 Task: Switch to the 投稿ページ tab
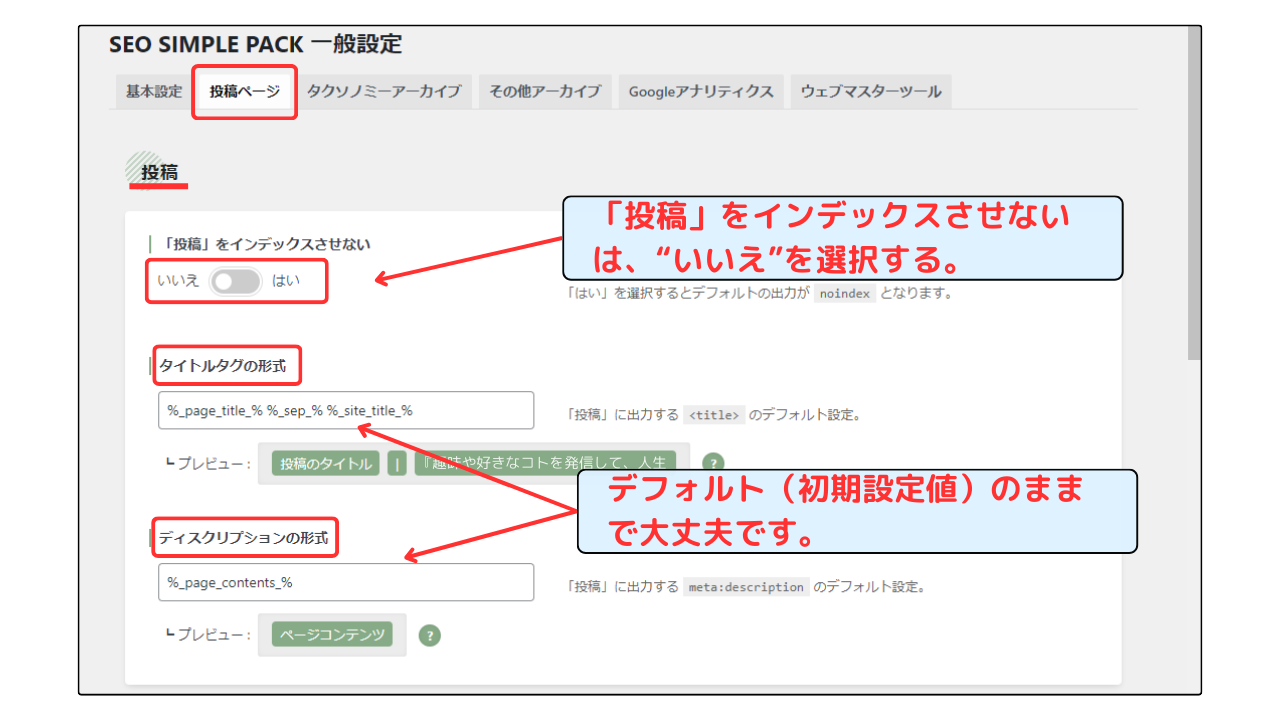244,91
